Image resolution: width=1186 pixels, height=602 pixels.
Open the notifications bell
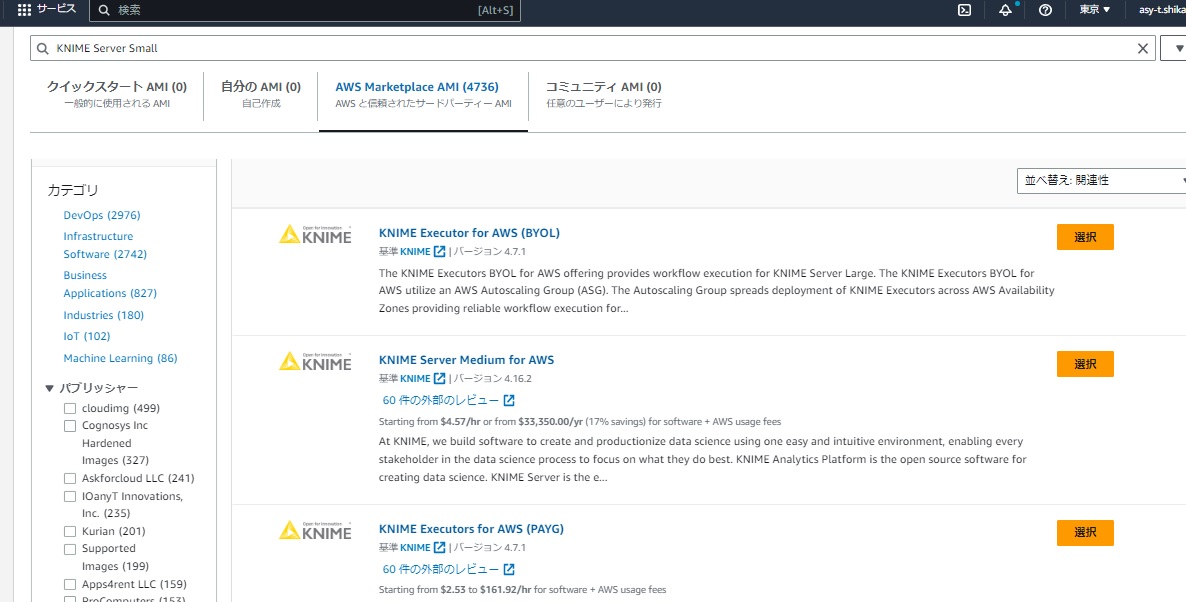[x=1005, y=10]
